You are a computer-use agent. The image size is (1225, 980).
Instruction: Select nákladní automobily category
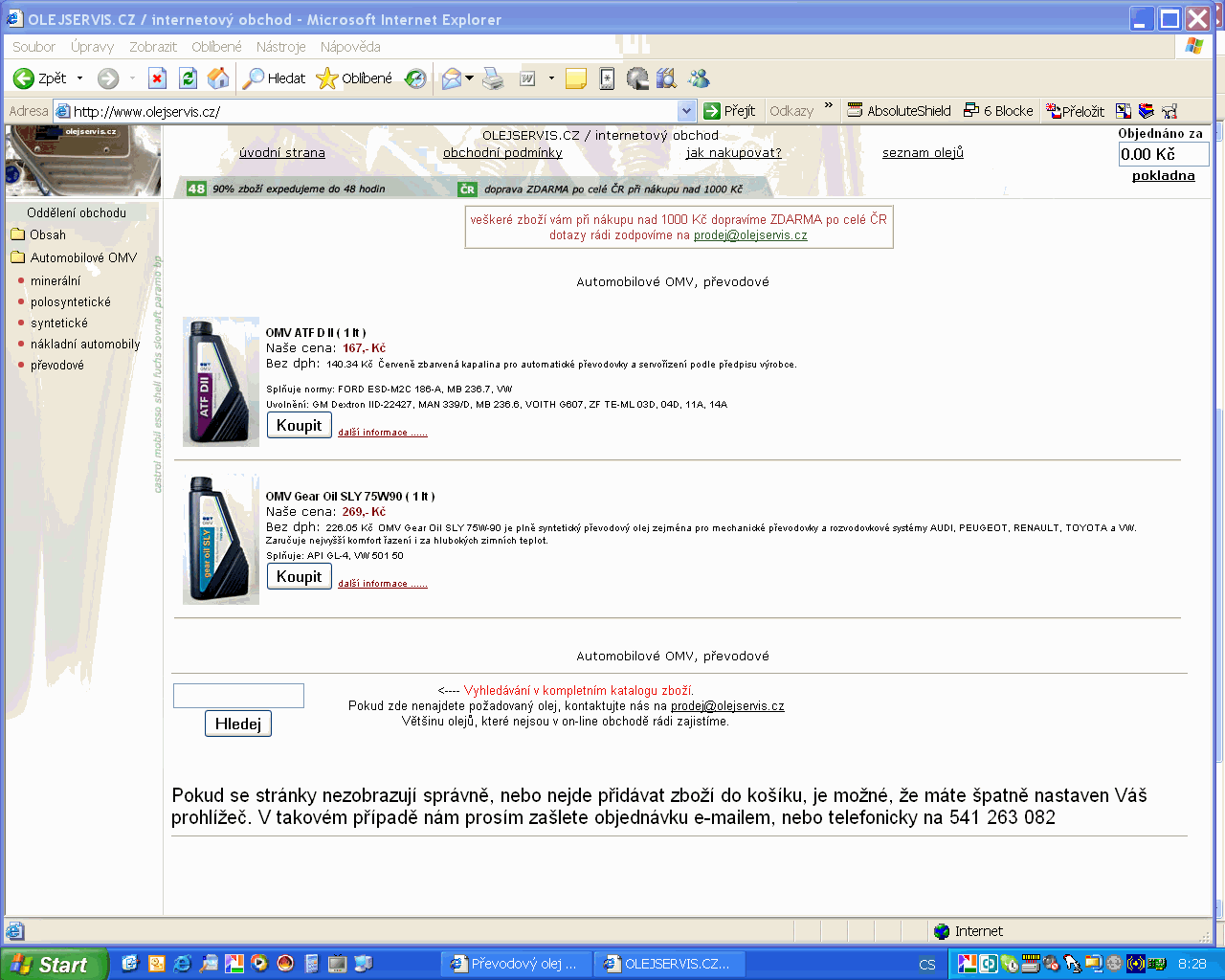coord(85,344)
